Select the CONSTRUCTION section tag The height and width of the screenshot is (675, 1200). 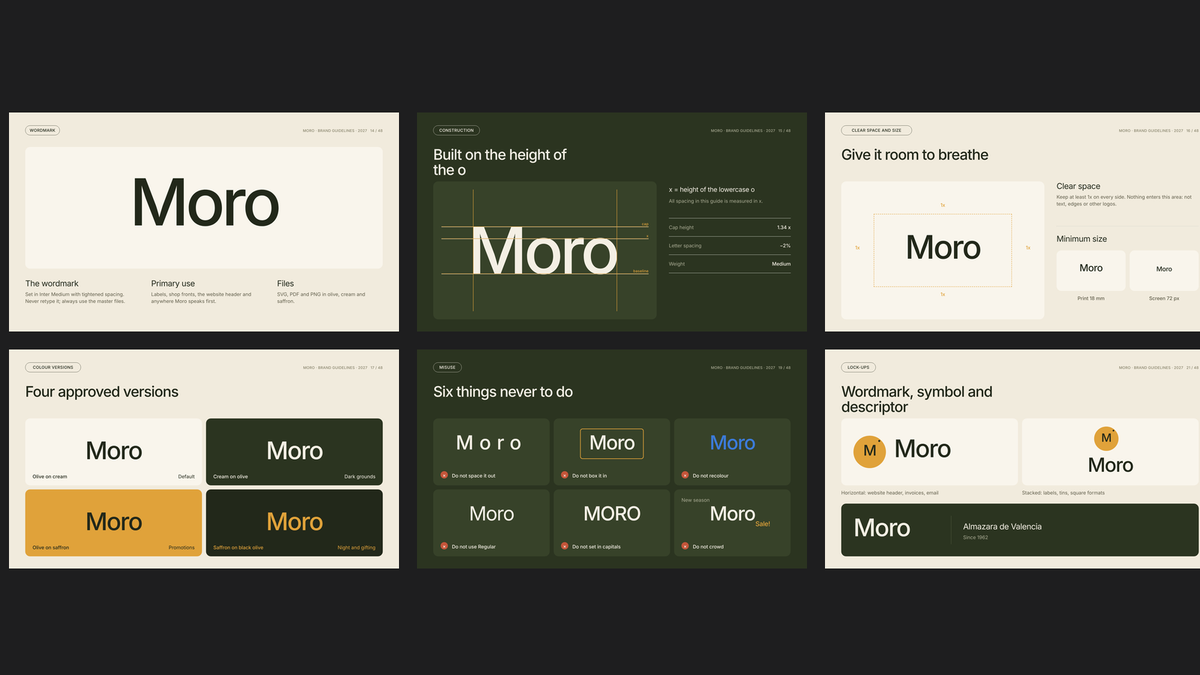point(456,130)
